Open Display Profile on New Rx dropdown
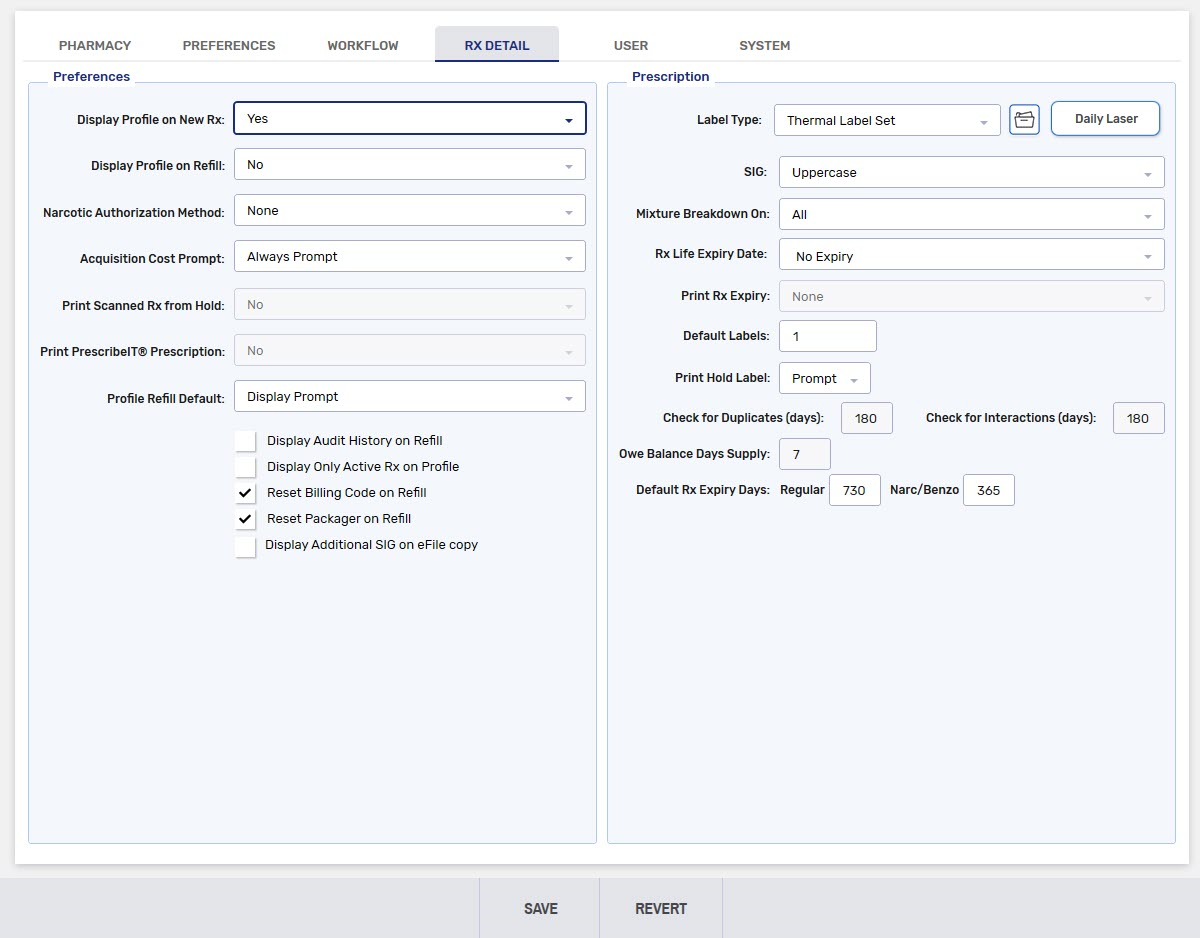 [x=409, y=119]
